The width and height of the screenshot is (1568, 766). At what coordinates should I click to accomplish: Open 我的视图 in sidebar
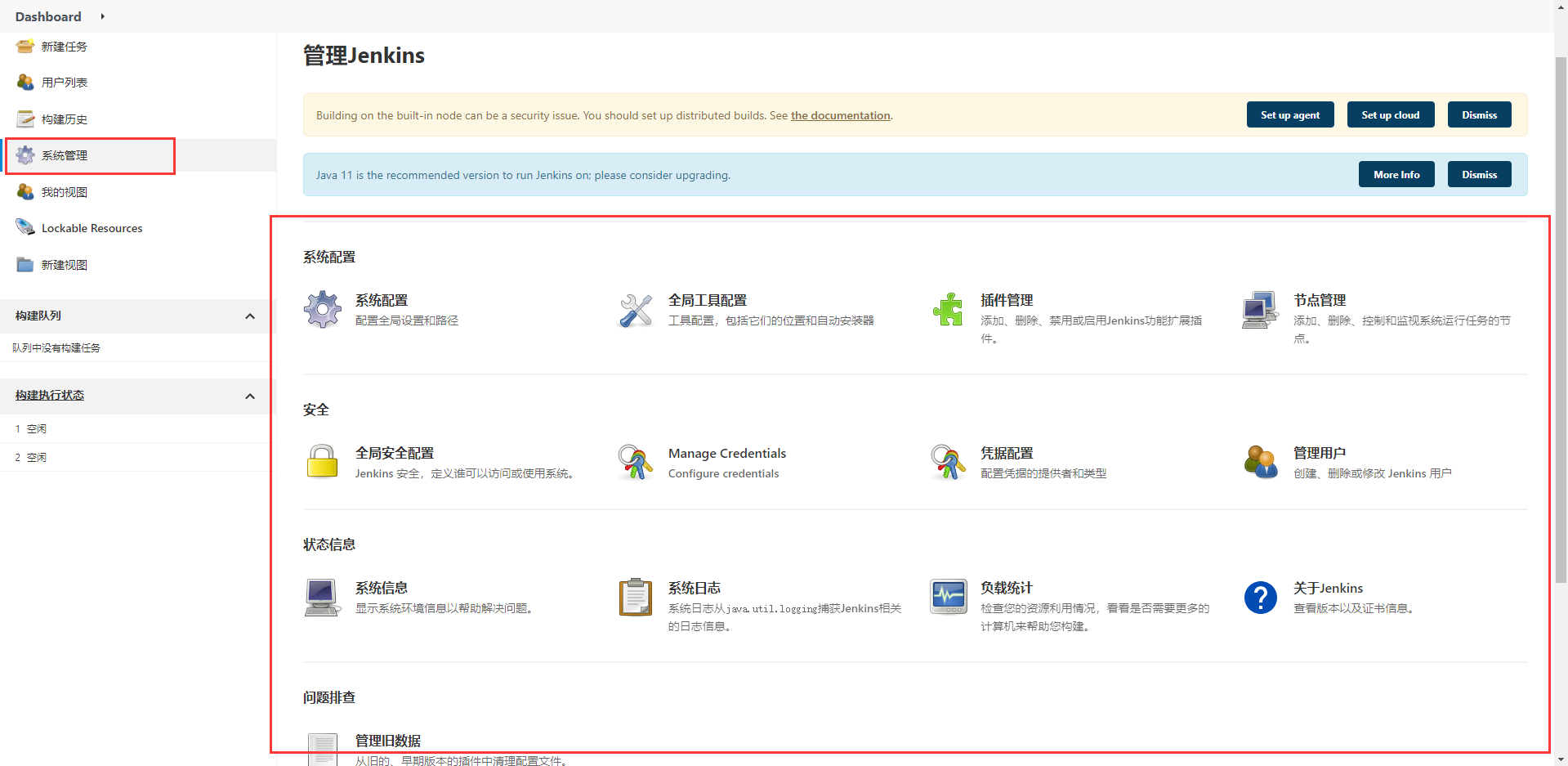65,192
